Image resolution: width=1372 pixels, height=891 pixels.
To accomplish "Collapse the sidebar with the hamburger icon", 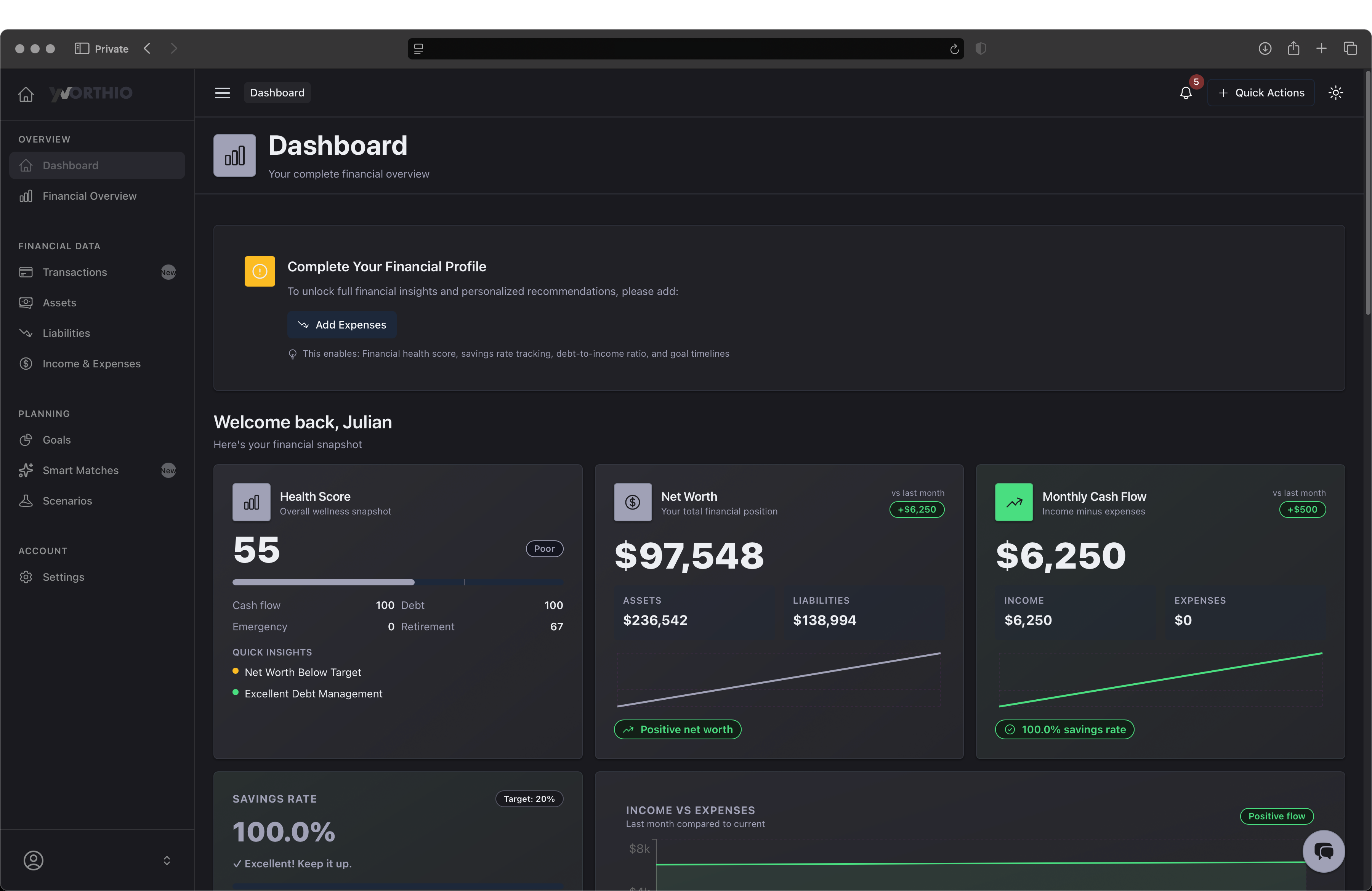I will [223, 92].
